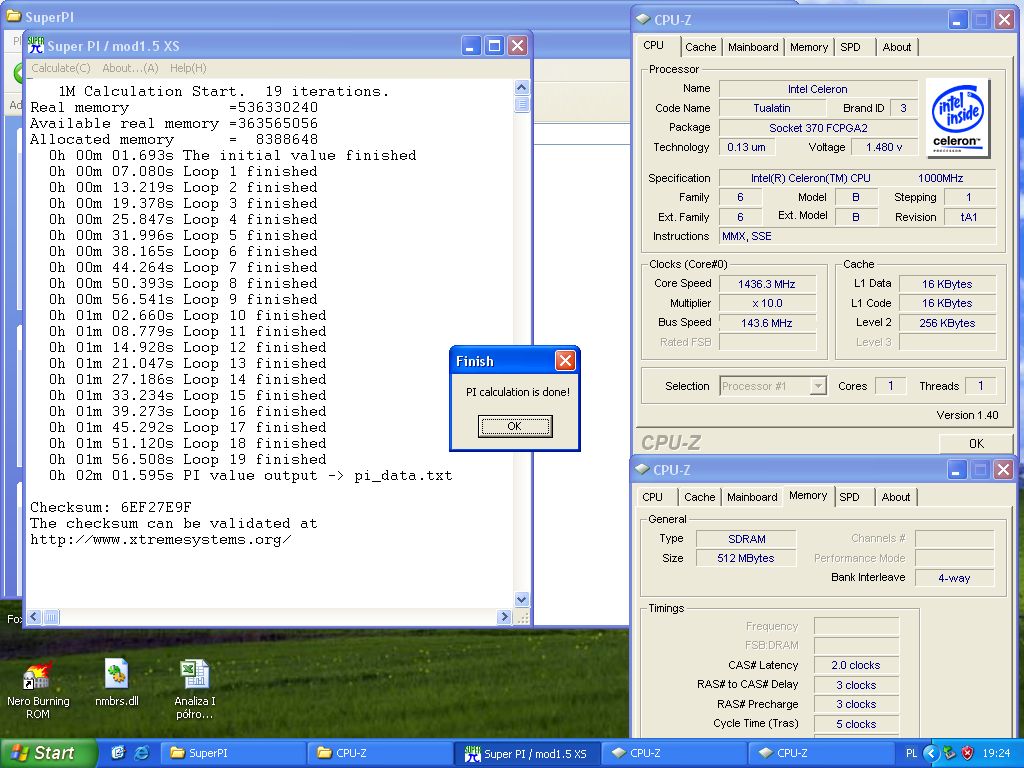The width and height of the screenshot is (1024, 768).
Task: Close the Super PI / mod1.5 XS window
Action: (517, 46)
